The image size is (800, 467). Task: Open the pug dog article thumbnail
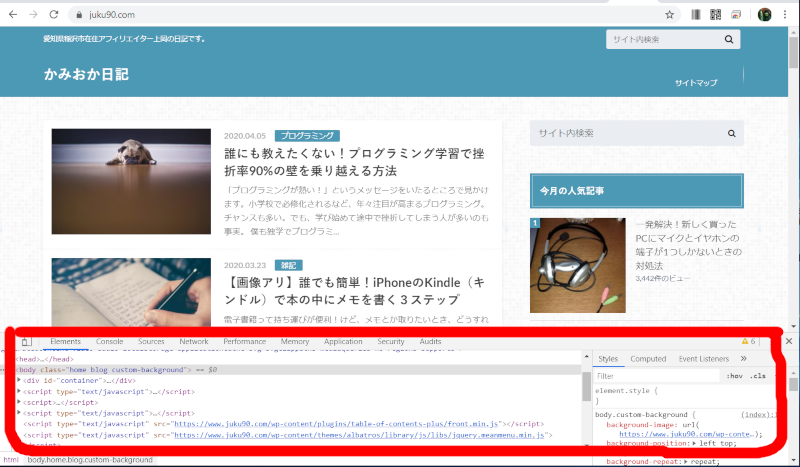131,181
